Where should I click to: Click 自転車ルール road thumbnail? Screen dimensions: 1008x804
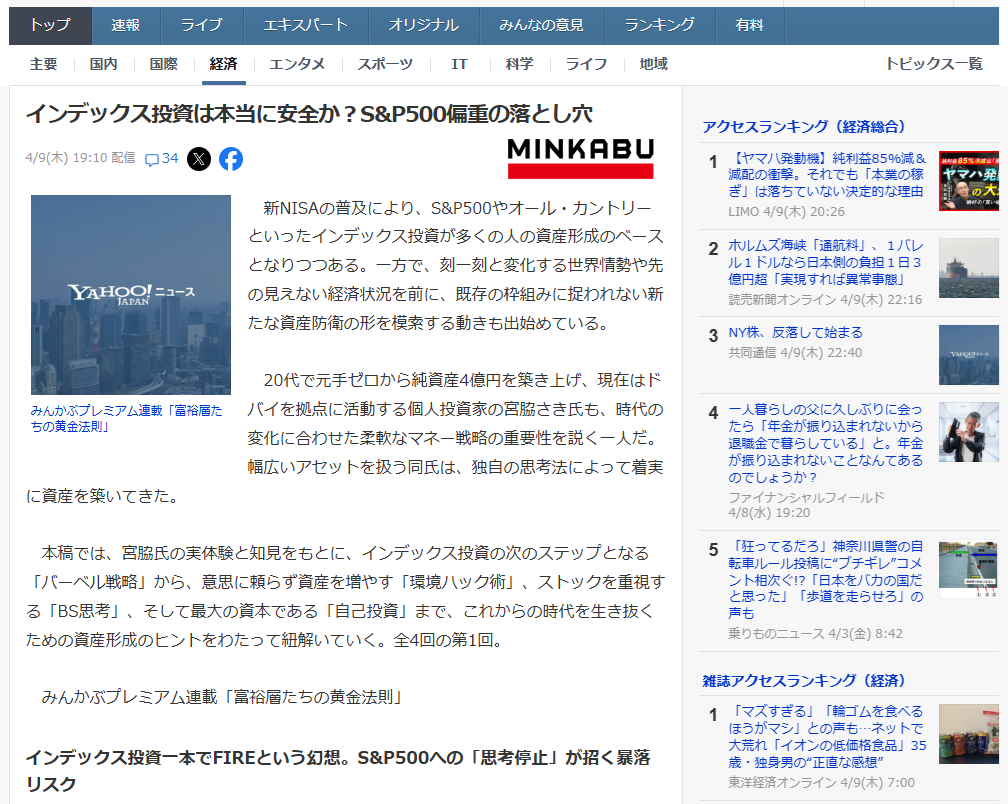tap(969, 569)
